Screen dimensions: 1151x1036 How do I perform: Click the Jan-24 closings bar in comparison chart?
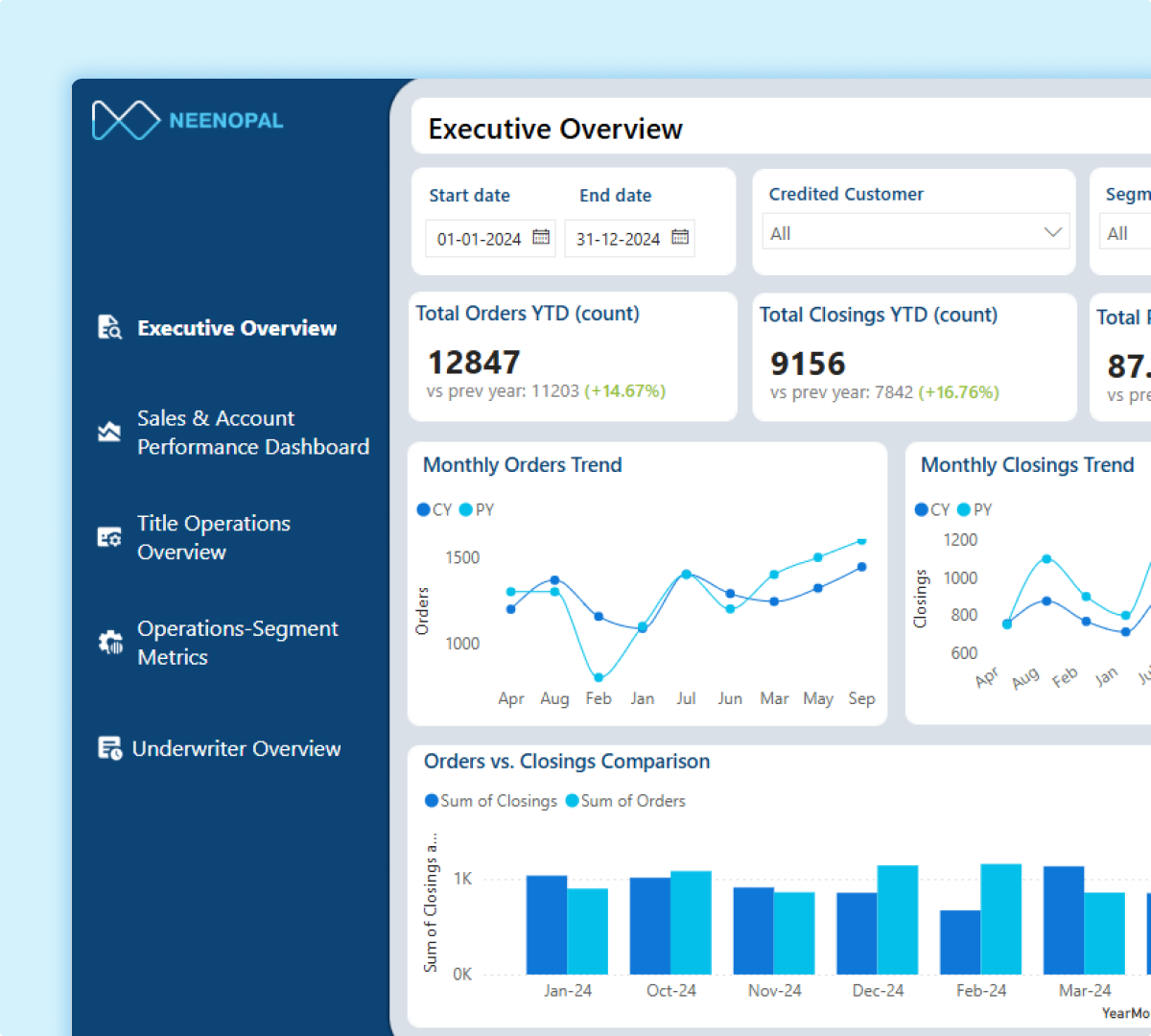pos(544,925)
